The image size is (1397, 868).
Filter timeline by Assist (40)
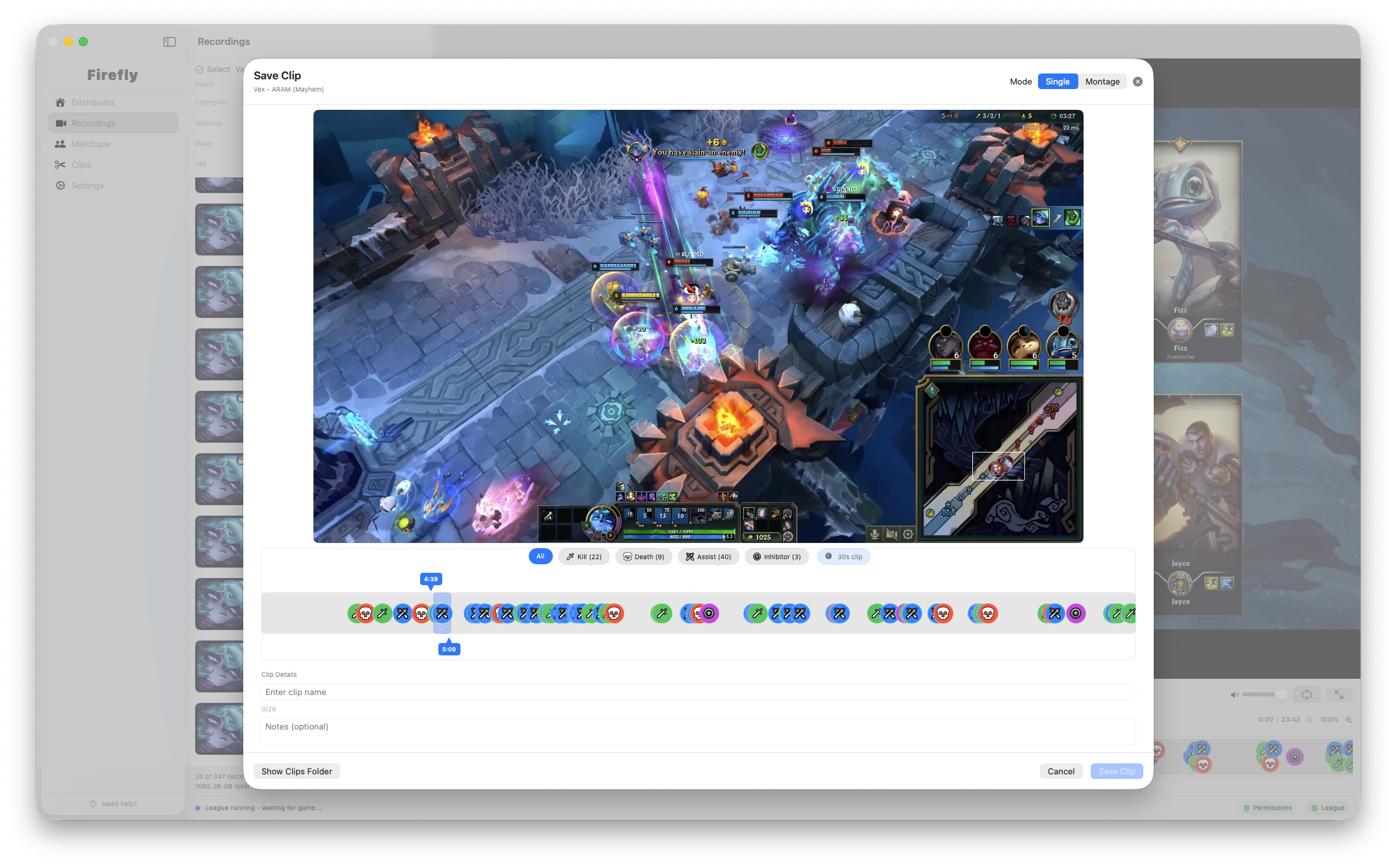(708, 557)
